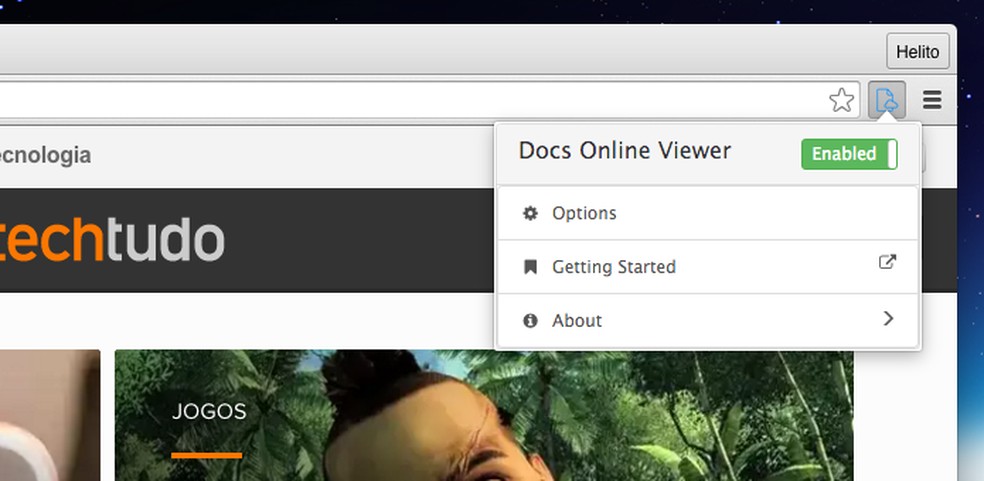Open the Chrome hamburger menu
Viewport: 984px width, 481px height.
933,100
